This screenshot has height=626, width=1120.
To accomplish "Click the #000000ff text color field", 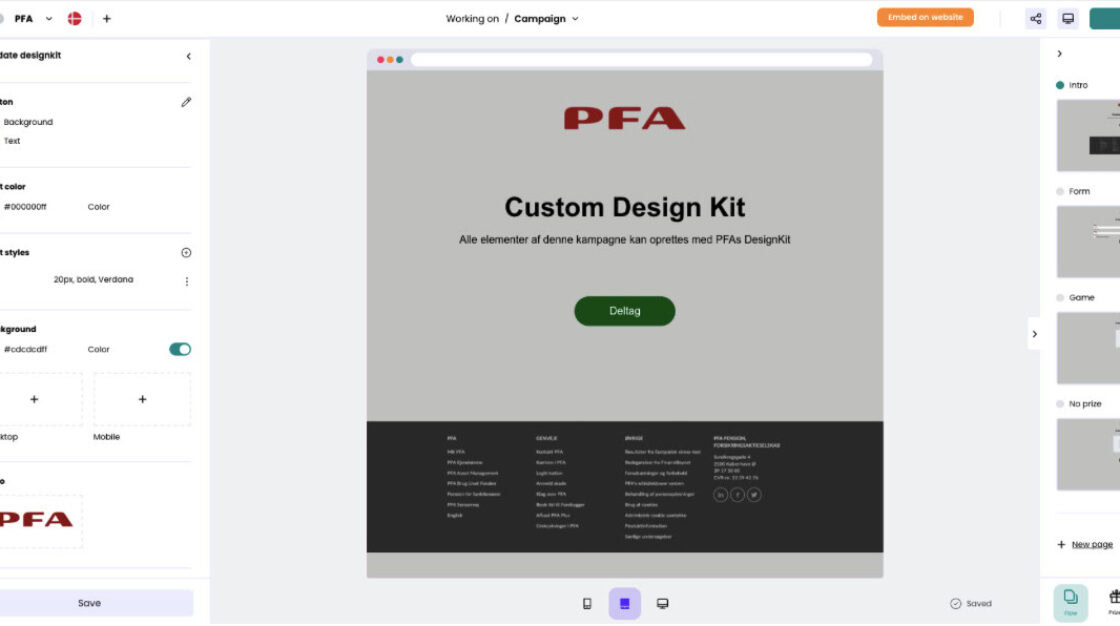I will [x=25, y=207].
